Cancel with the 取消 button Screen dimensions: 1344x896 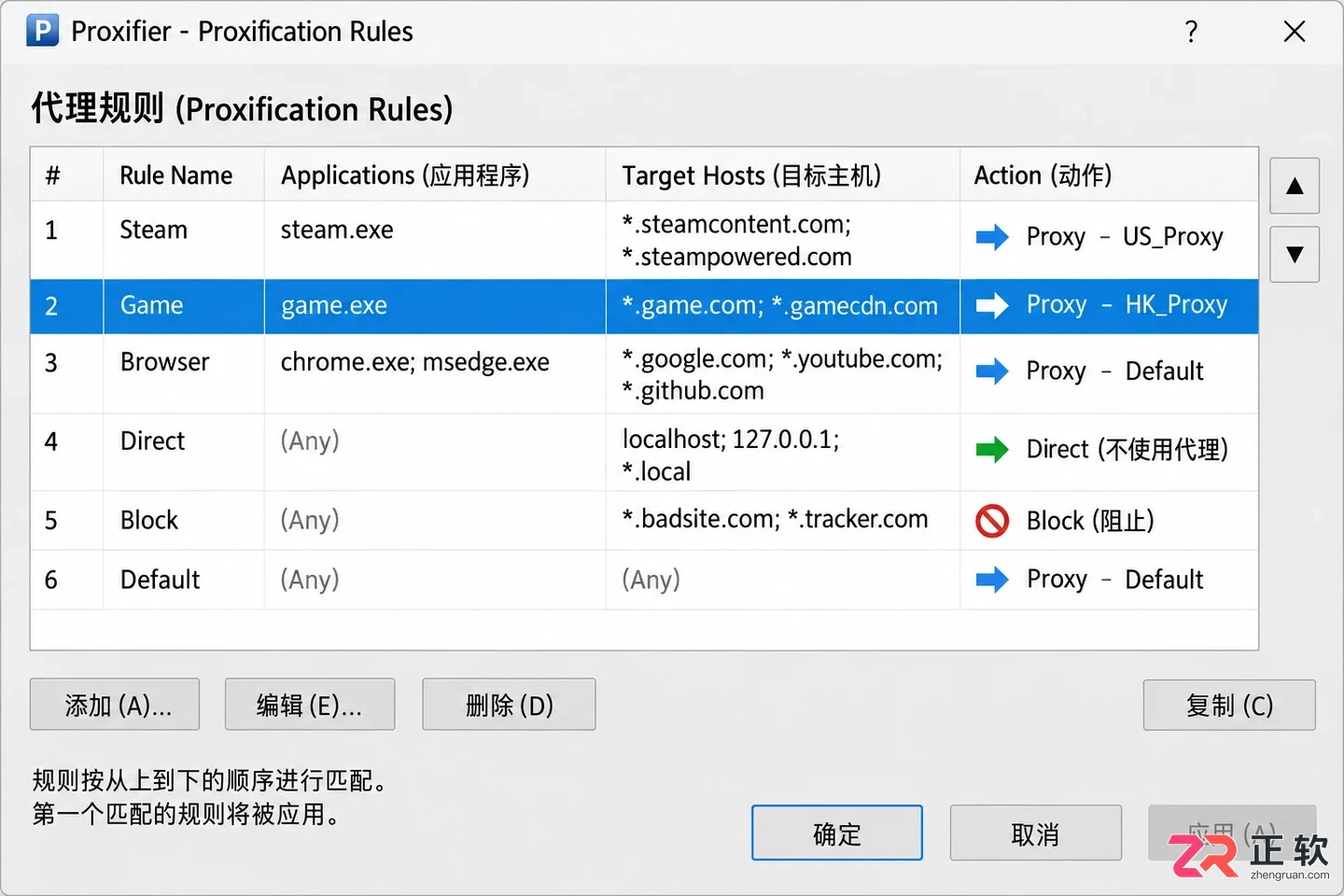click(1036, 833)
